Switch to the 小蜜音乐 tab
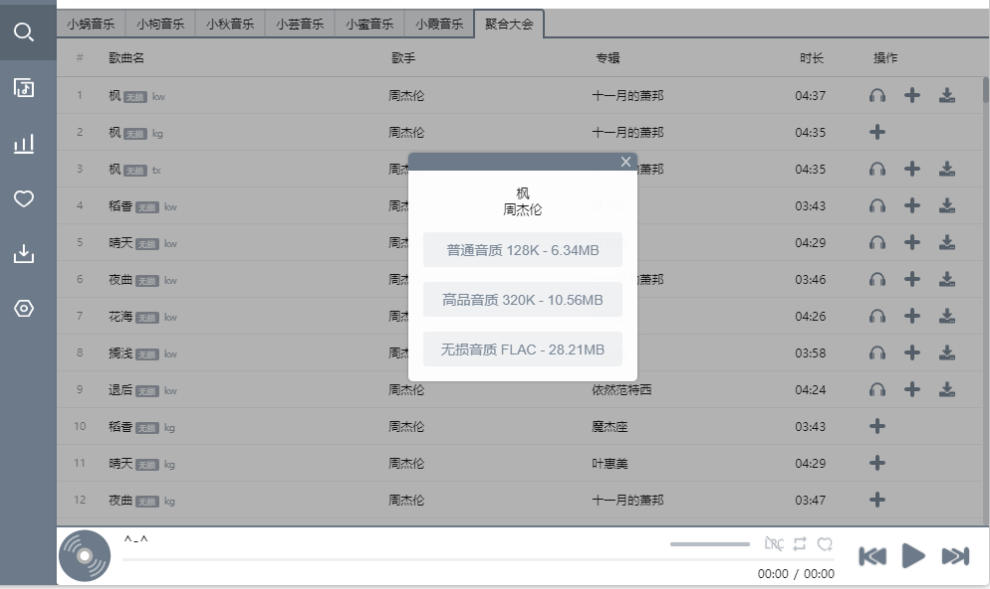 [369, 24]
